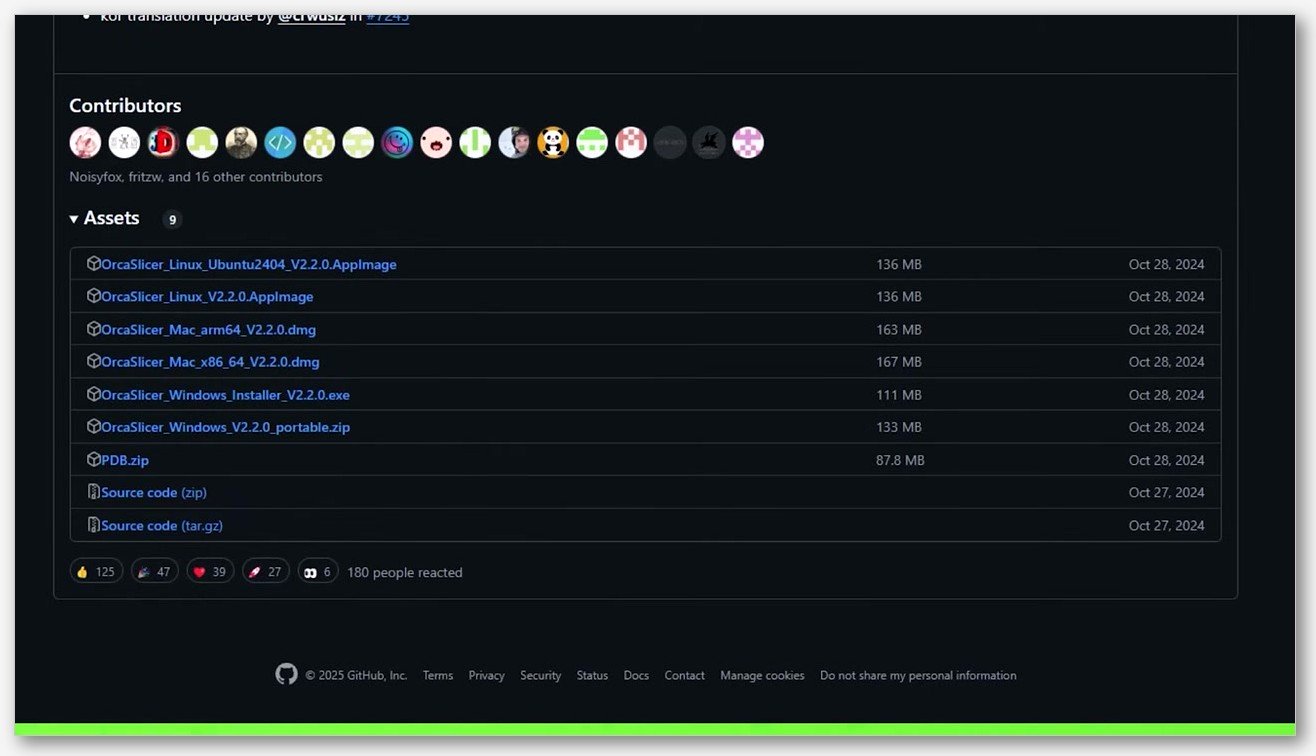Screen dimensions: 1316x756
Task: Click the 133 MB size of Windows portable zip
Action: pyautogui.click(x=899, y=427)
